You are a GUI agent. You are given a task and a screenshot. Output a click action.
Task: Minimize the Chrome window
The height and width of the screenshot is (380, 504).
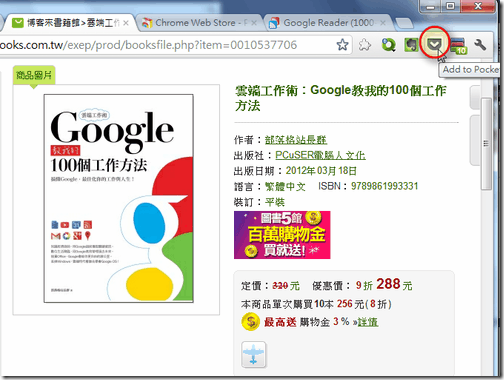point(431,6)
